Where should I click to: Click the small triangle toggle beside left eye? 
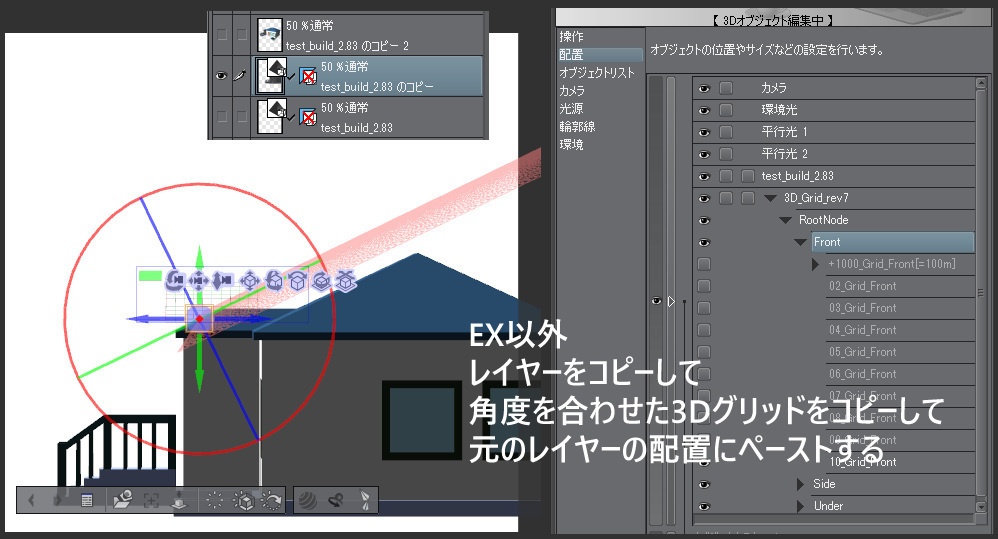point(671,301)
